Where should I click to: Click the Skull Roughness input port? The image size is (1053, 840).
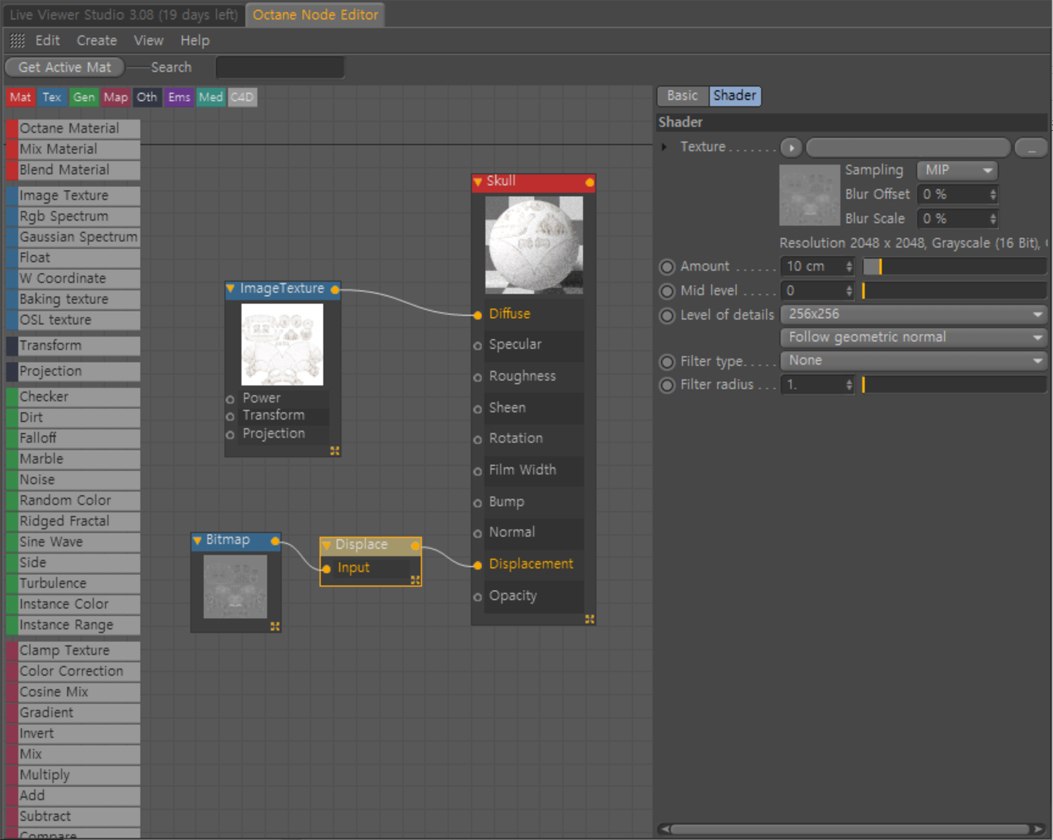click(x=477, y=377)
